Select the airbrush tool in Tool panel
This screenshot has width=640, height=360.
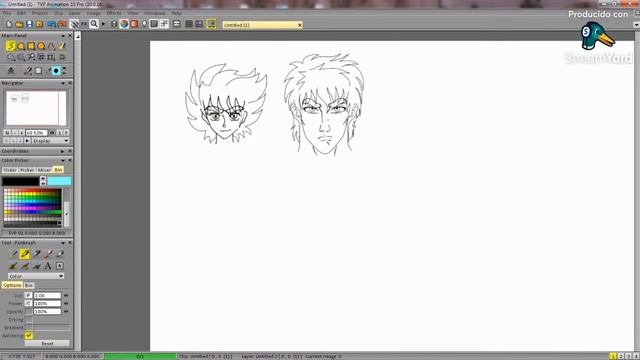coord(37,254)
